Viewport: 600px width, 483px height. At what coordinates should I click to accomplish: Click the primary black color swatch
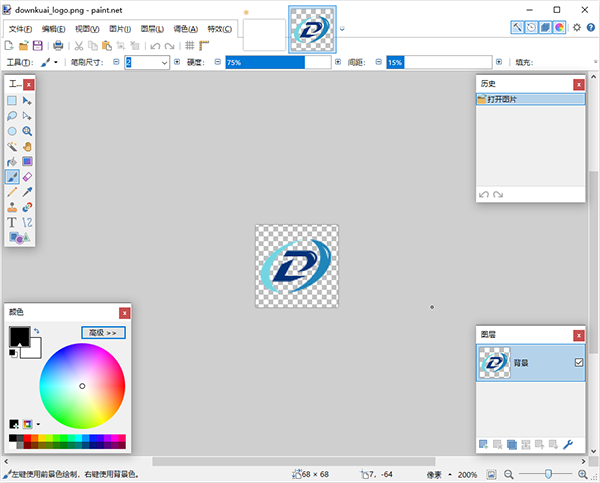[20, 337]
